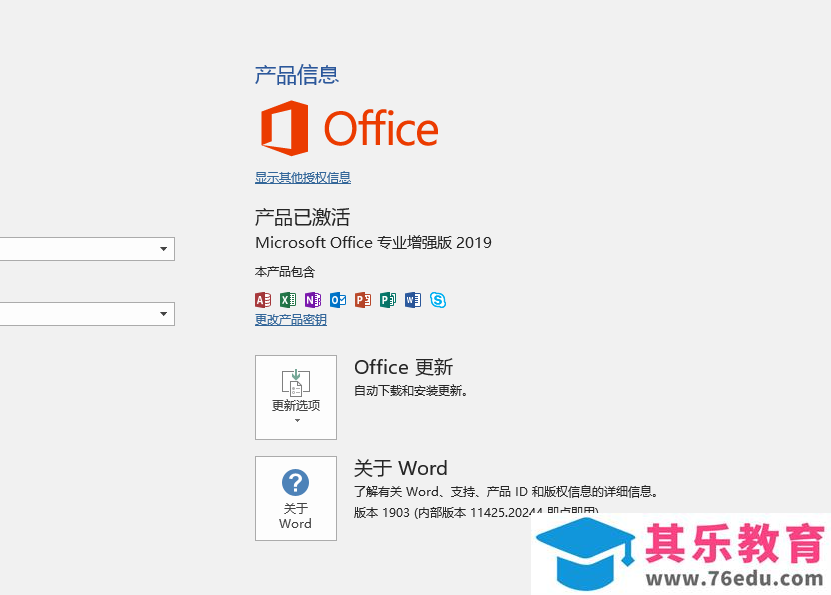Expand the upper dropdown on the left
The image size is (831, 595).
click(x=164, y=249)
